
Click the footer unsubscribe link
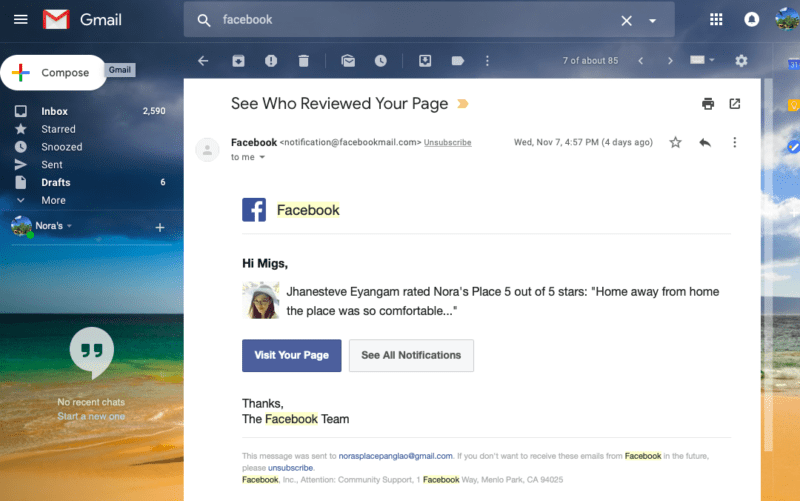[290, 468]
